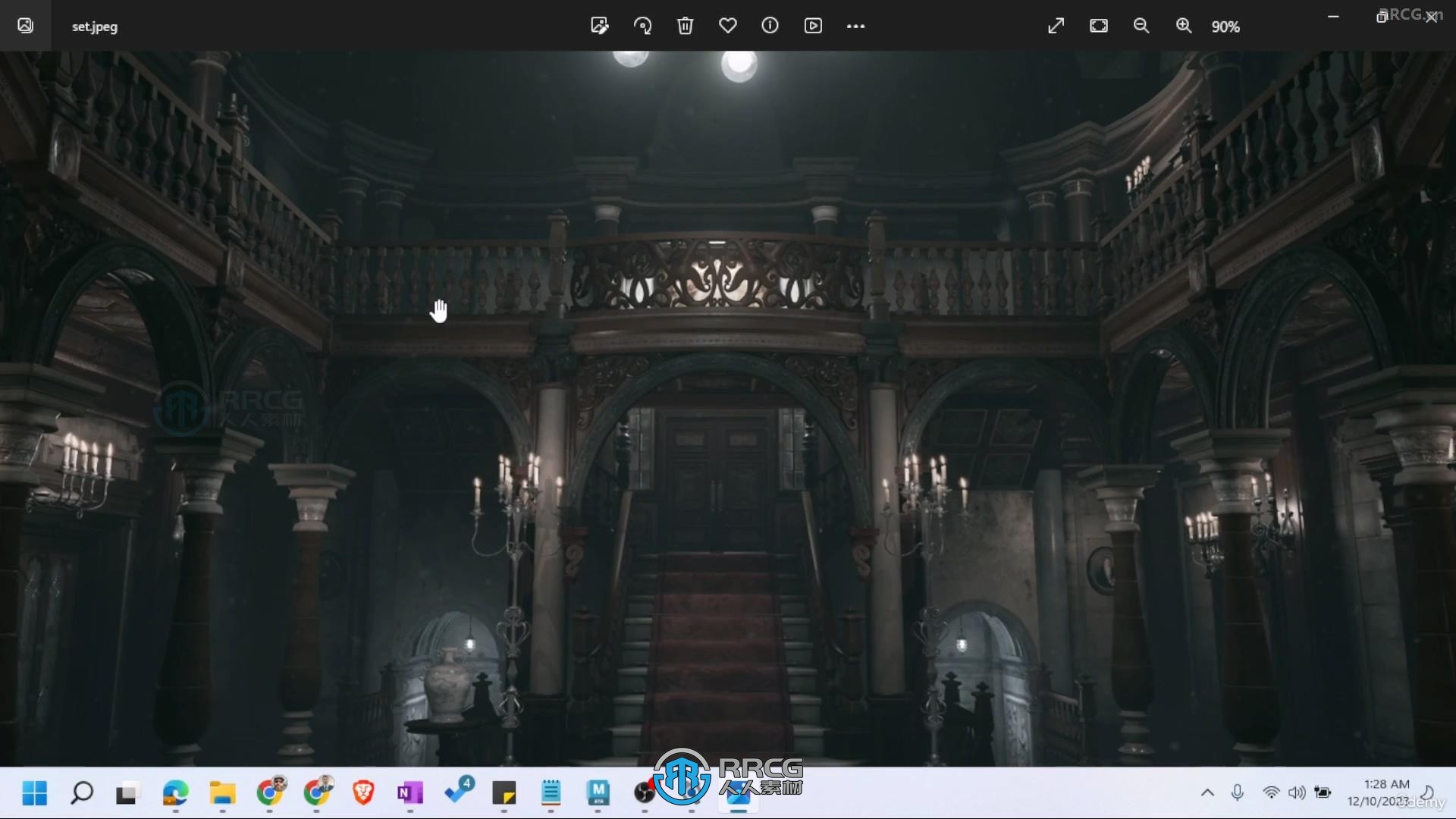Screen dimensions: 1456x819
Task: Click the zoom-to-fit window icon
Action: tap(1099, 26)
